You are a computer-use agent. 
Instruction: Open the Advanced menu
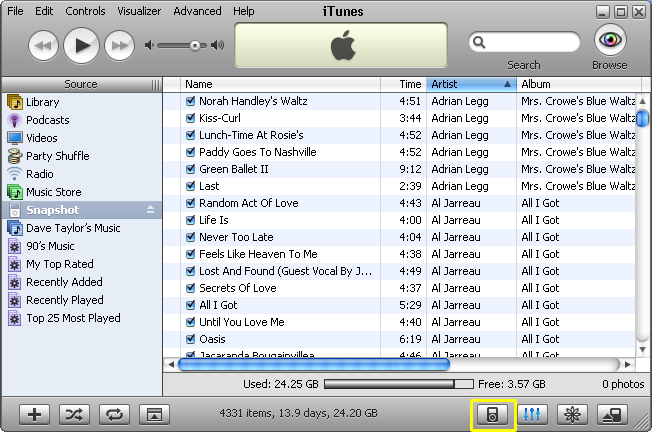pyautogui.click(x=197, y=11)
